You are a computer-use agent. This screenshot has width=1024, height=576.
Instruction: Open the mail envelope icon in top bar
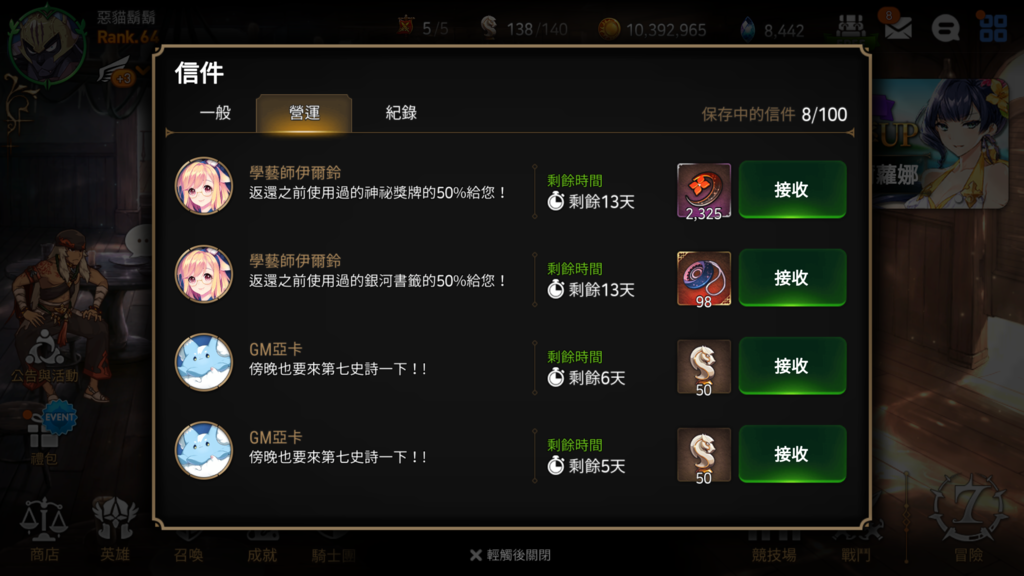click(898, 27)
